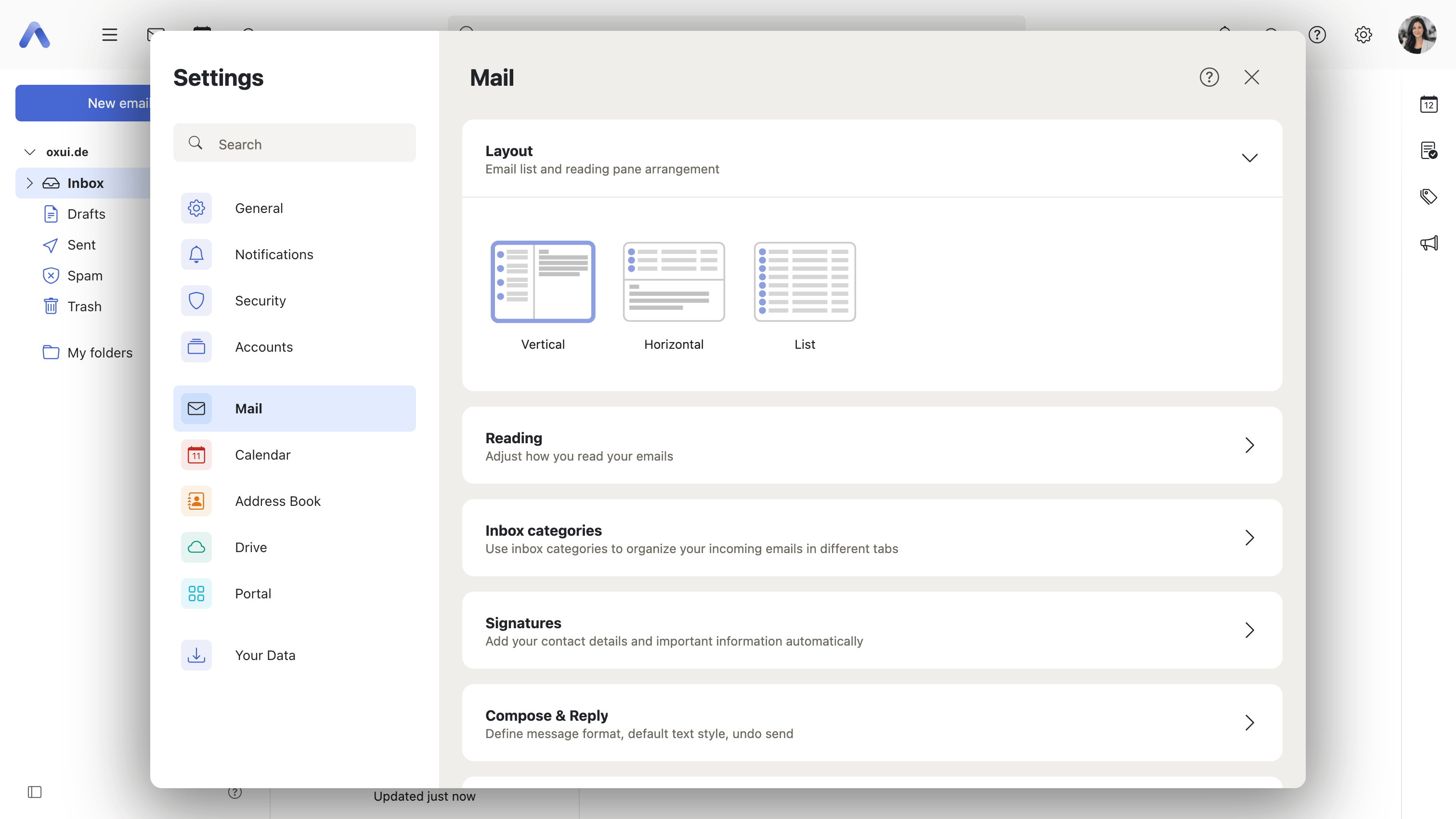The width and height of the screenshot is (1456, 819).
Task: Open Your Data settings
Action: [295, 656]
